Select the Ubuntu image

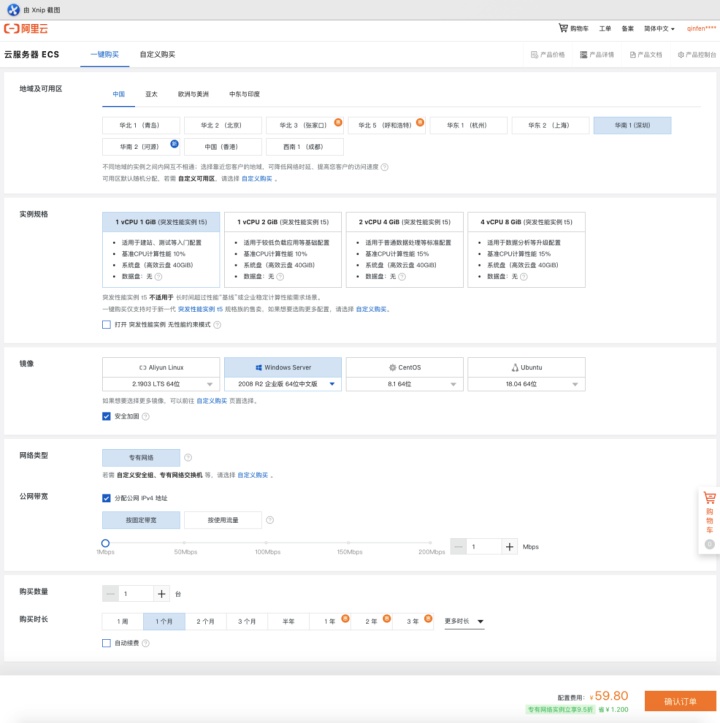526,367
